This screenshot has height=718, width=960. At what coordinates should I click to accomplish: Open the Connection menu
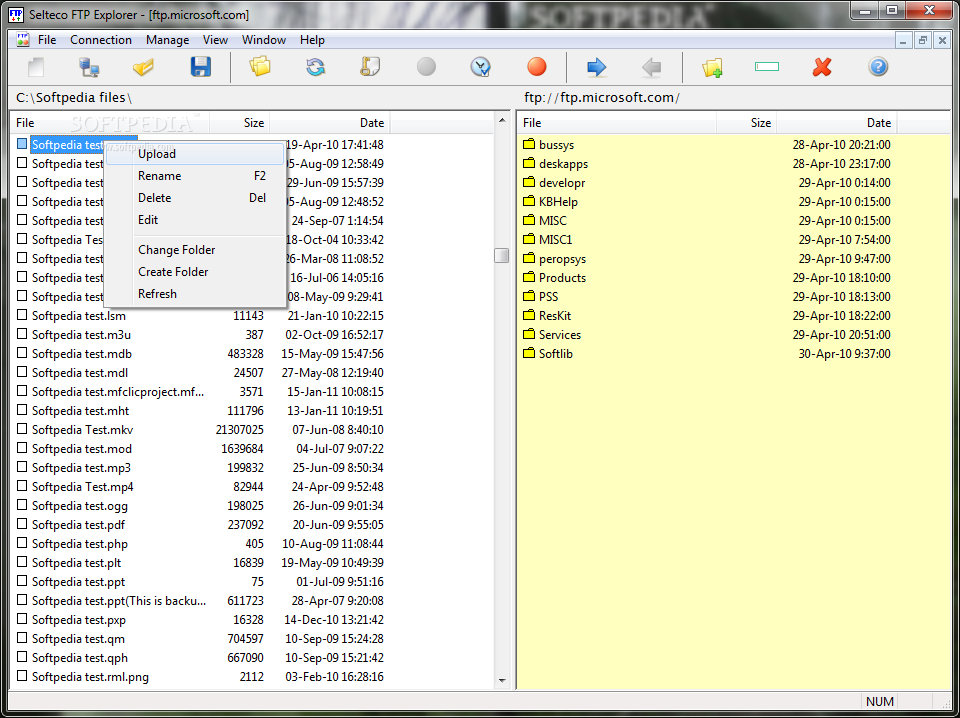pos(101,40)
